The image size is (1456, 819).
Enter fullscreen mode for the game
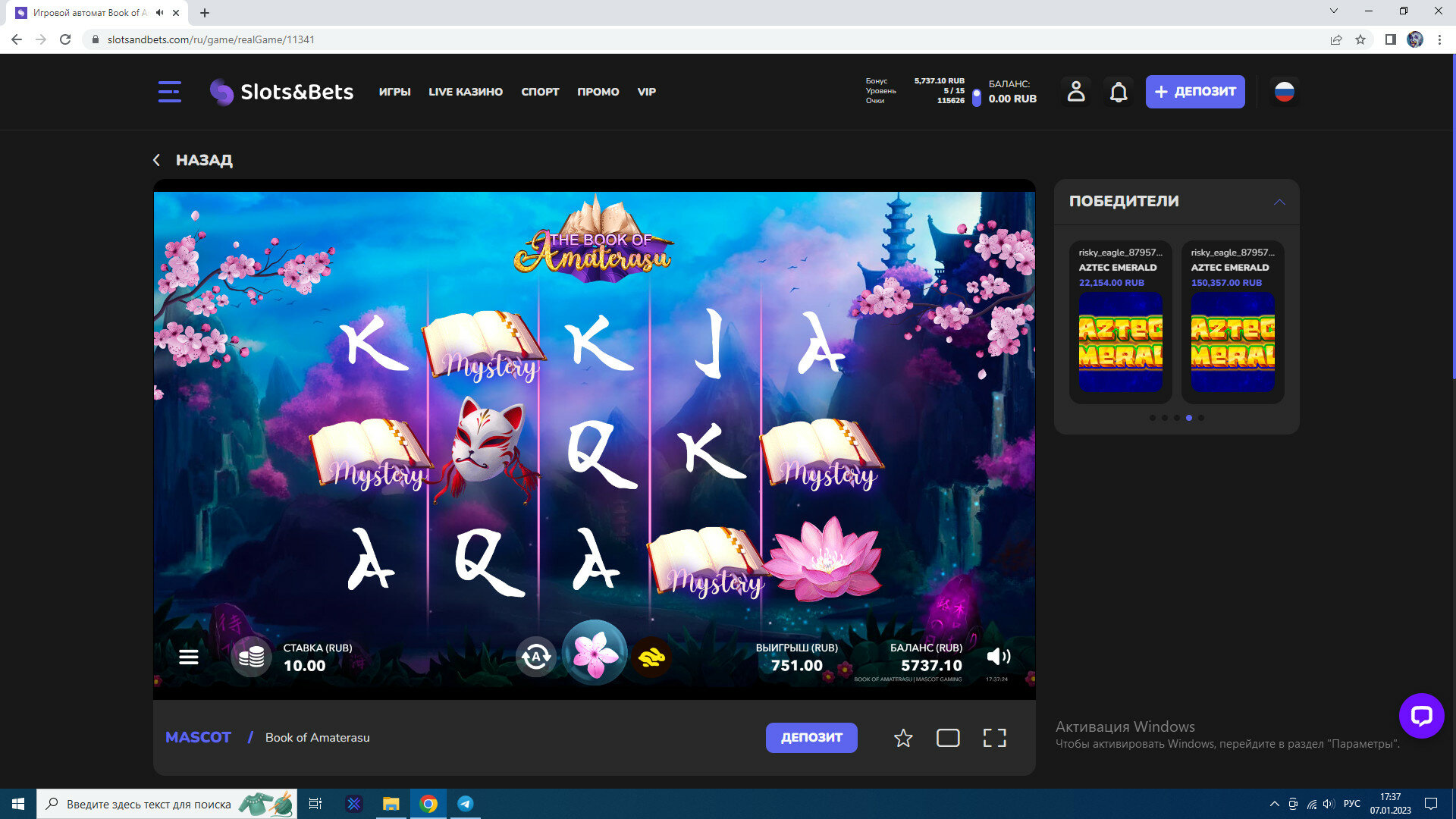point(994,738)
